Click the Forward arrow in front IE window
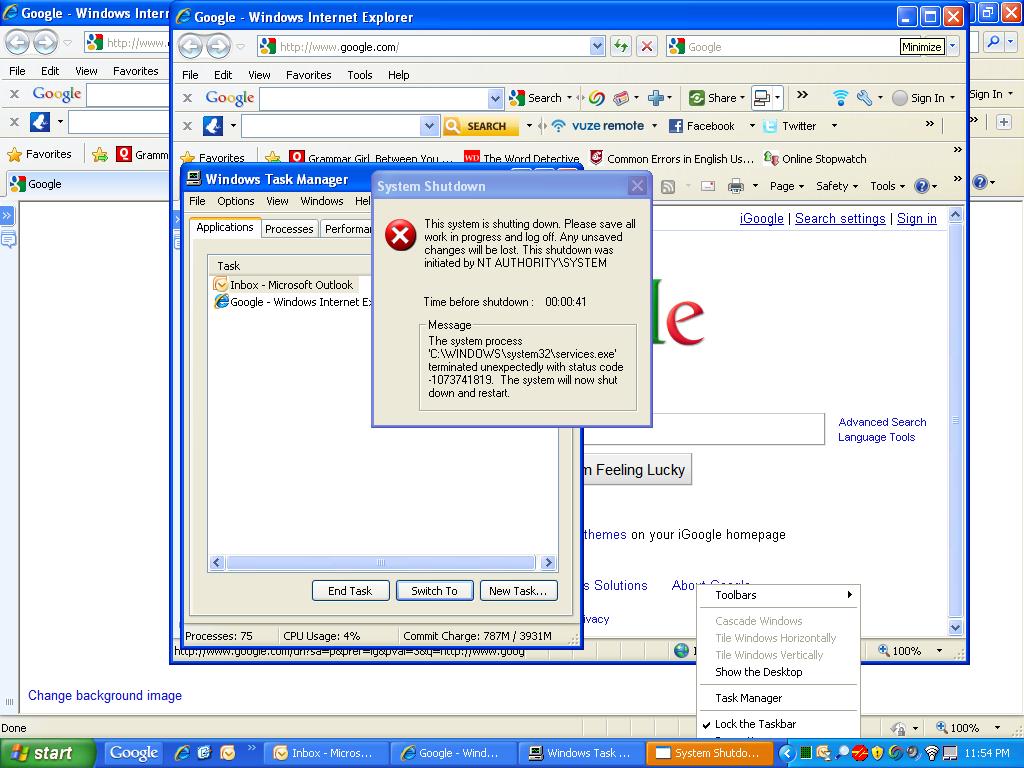This screenshot has height=768, width=1024. point(218,46)
